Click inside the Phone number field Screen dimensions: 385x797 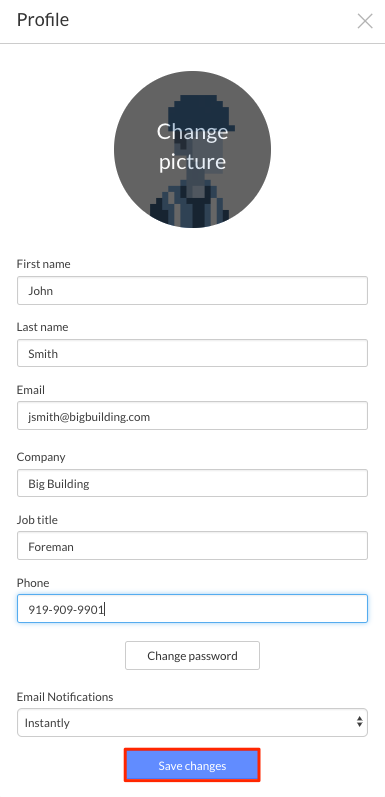coord(192,608)
